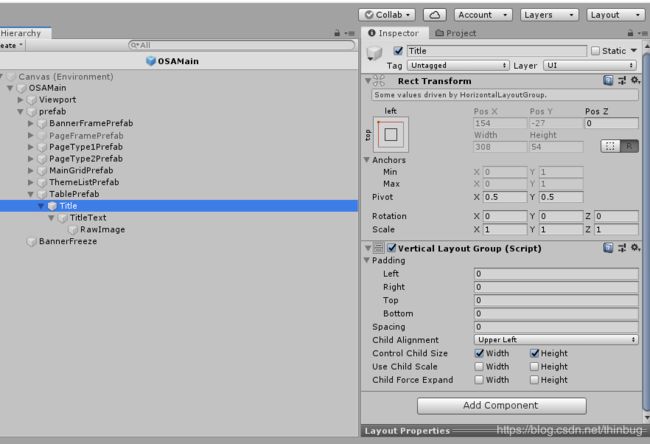
Task: Click the Add Component button
Action: pos(501,405)
